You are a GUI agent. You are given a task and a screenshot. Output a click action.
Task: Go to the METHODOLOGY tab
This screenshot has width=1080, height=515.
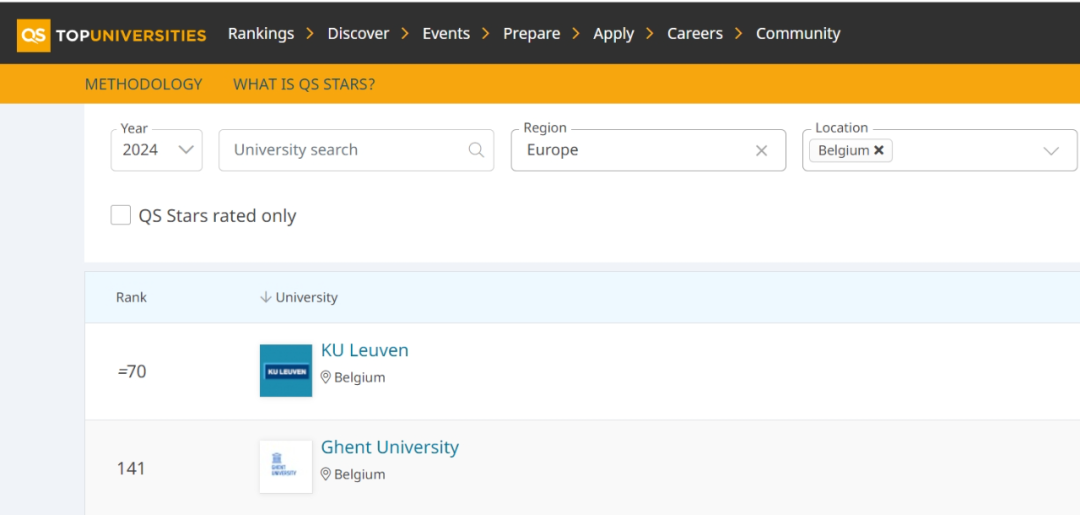[144, 85]
